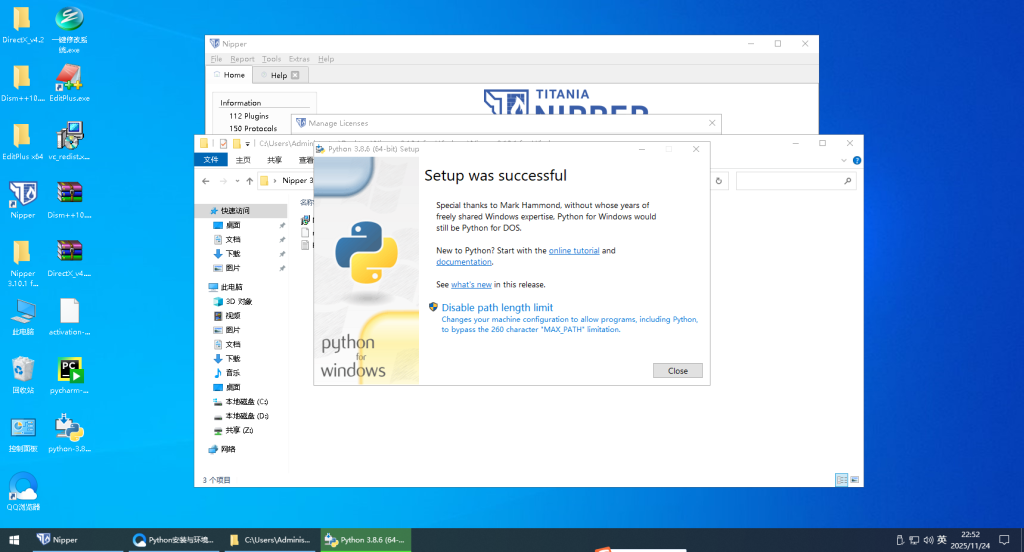This screenshot has height=552, width=1024.
Task: Select 3D 对象 in the navigation pane
Action: coord(238,301)
